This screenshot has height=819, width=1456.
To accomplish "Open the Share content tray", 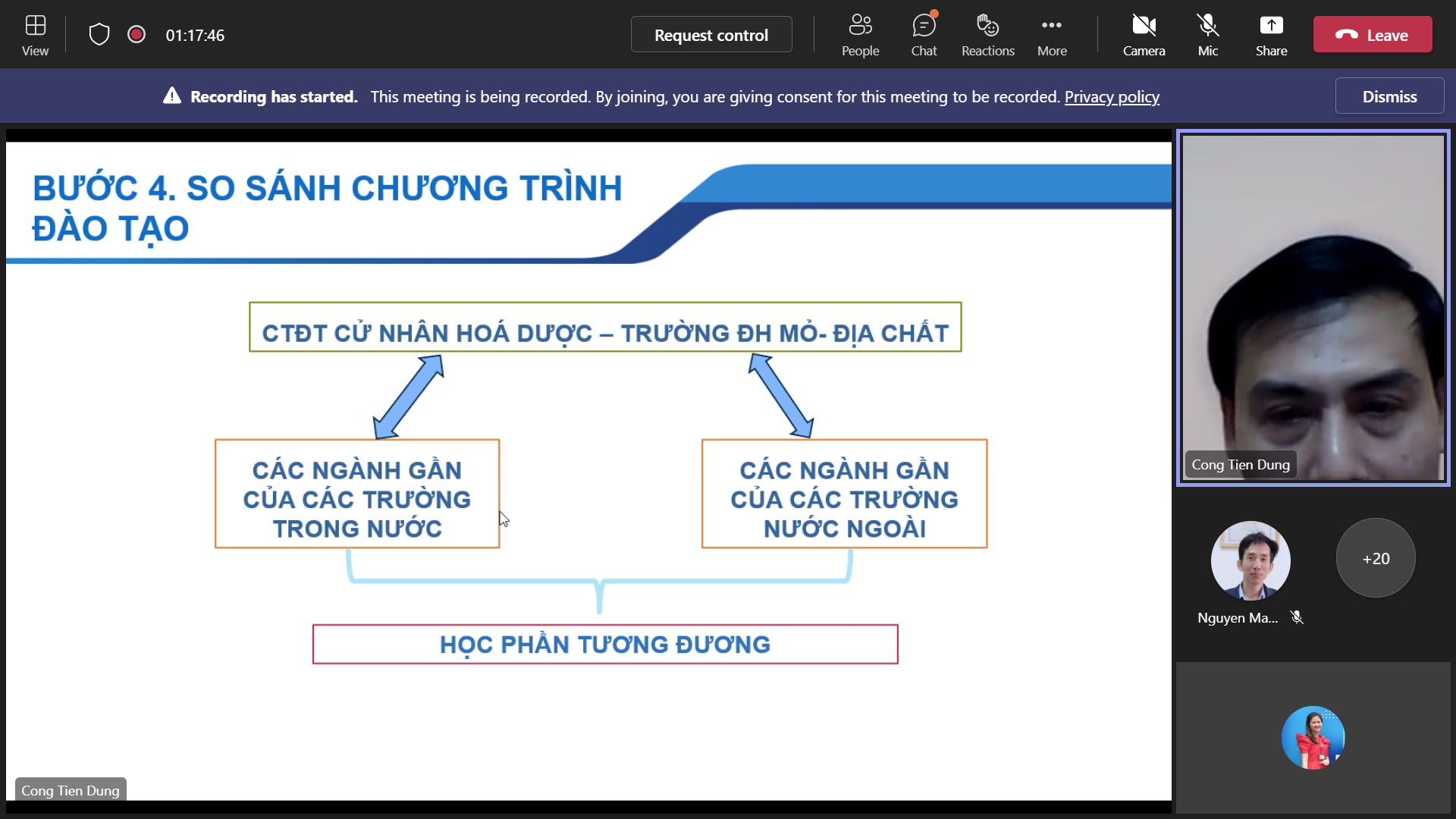I will (1271, 35).
